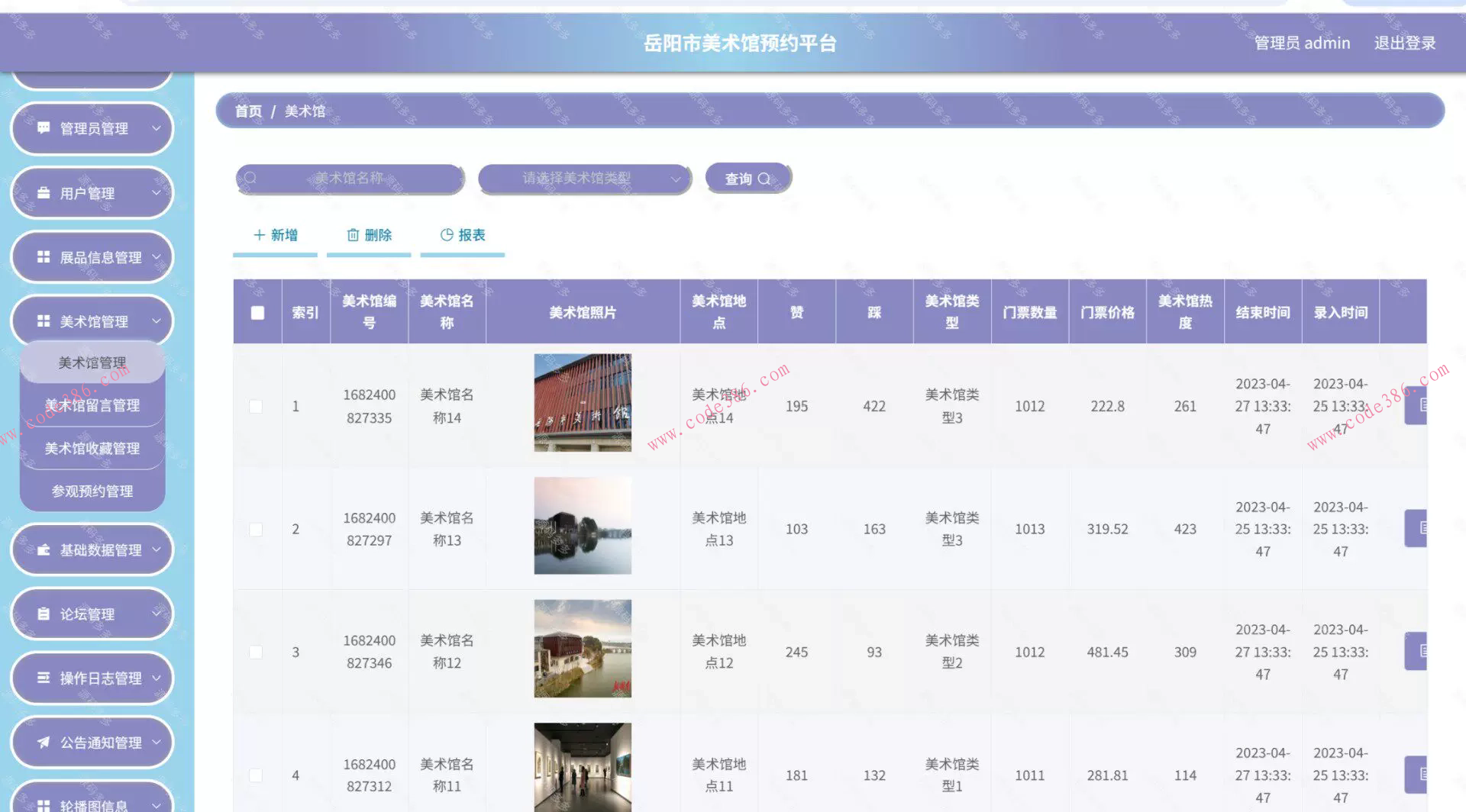The image size is (1466, 812).
Task: Open the 报表 report chart icon
Action: pyautogui.click(x=446, y=235)
